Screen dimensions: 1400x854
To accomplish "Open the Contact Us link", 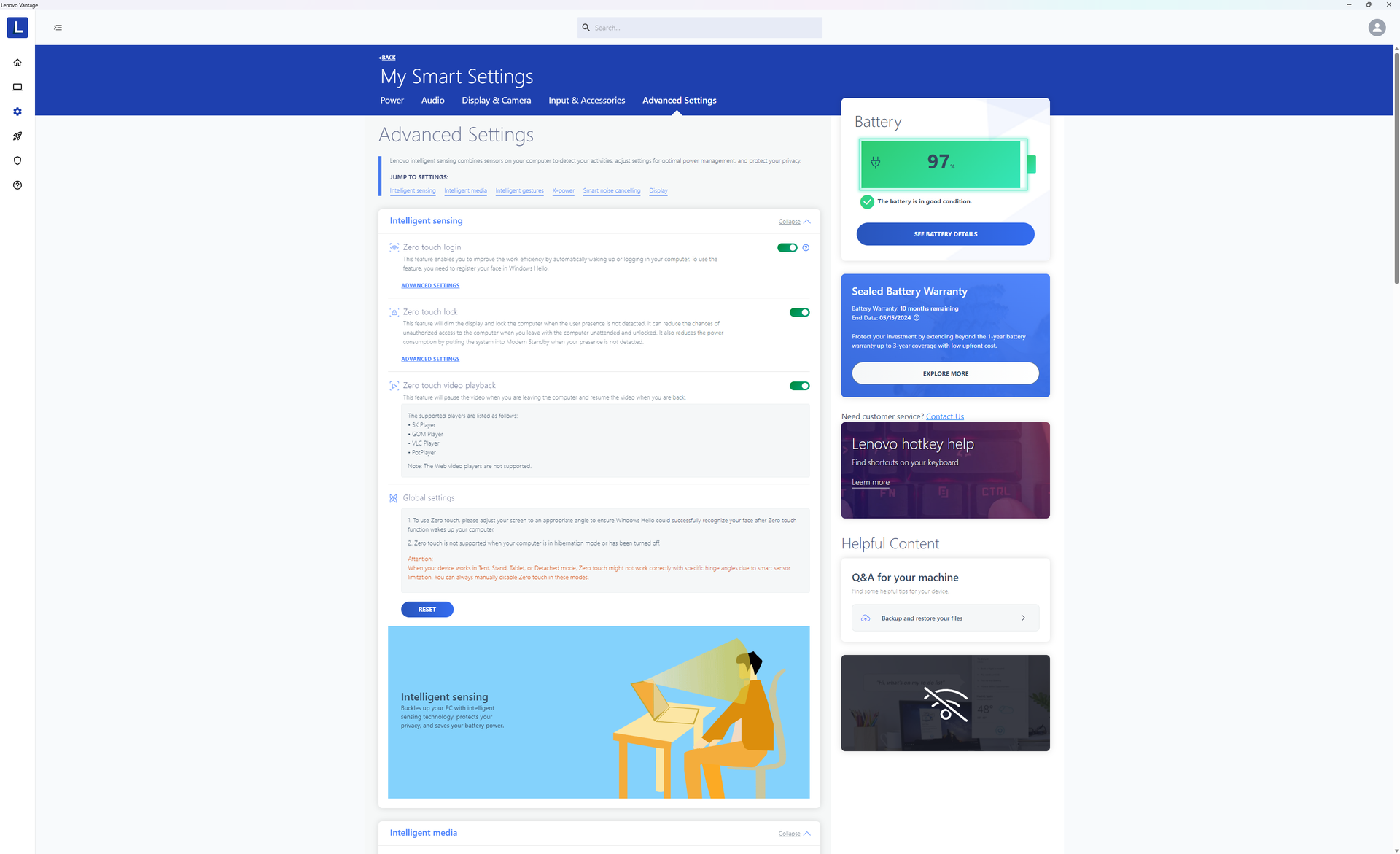I will tap(944, 417).
